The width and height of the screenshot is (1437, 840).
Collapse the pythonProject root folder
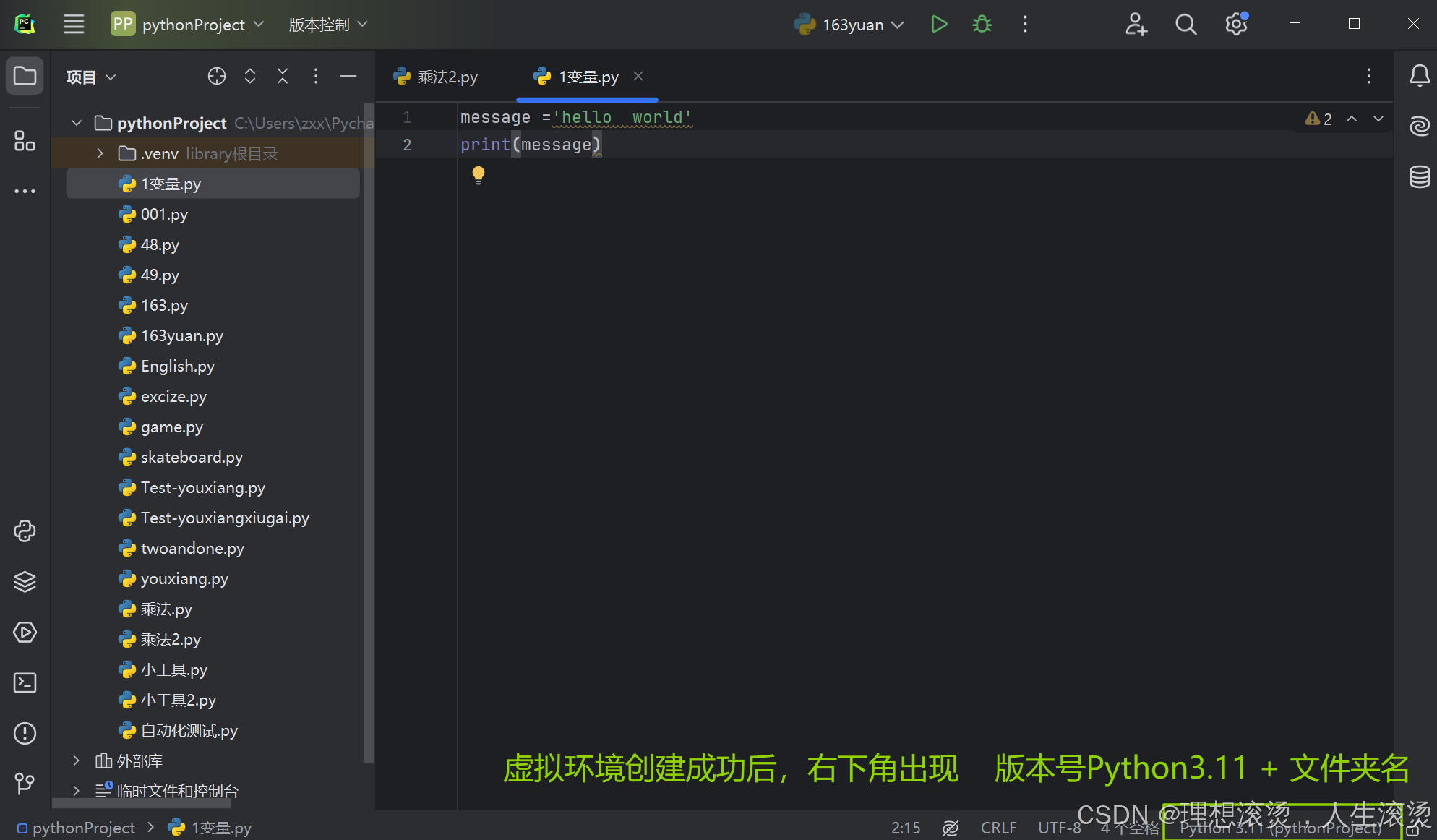point(77,123)
